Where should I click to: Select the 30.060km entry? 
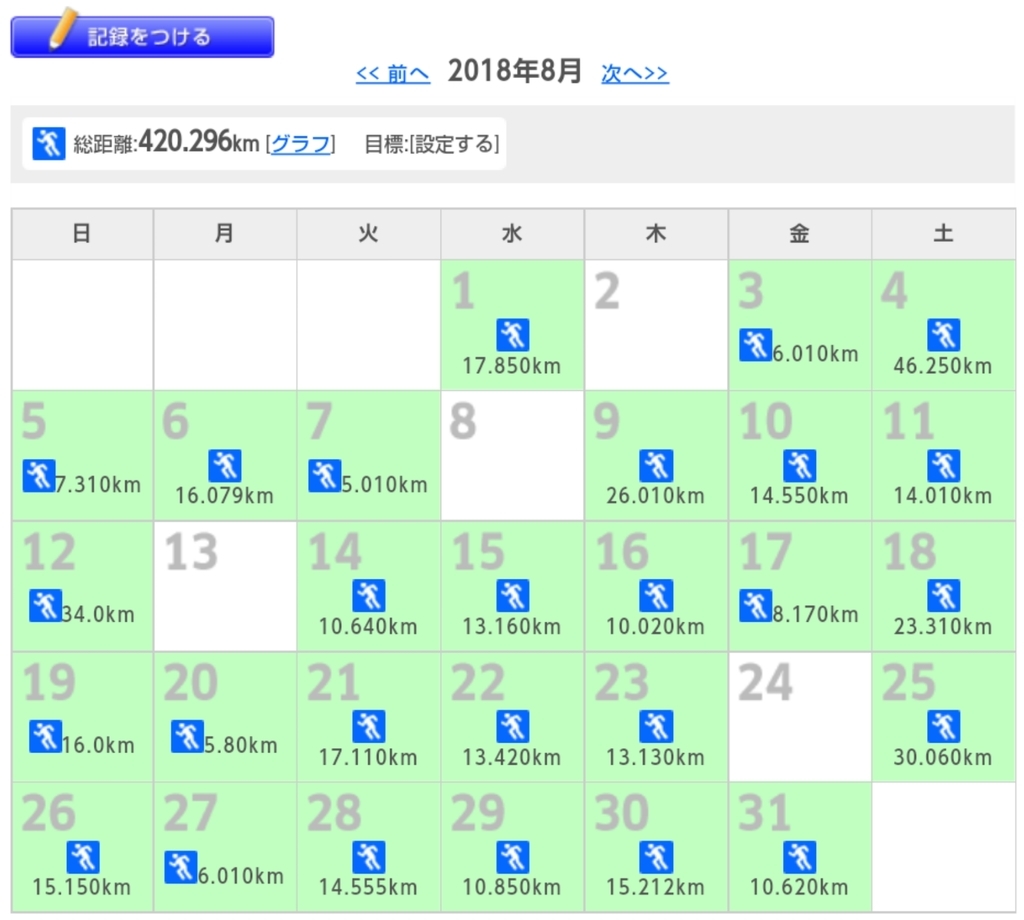pyautogui.click(x=943, y=757)
